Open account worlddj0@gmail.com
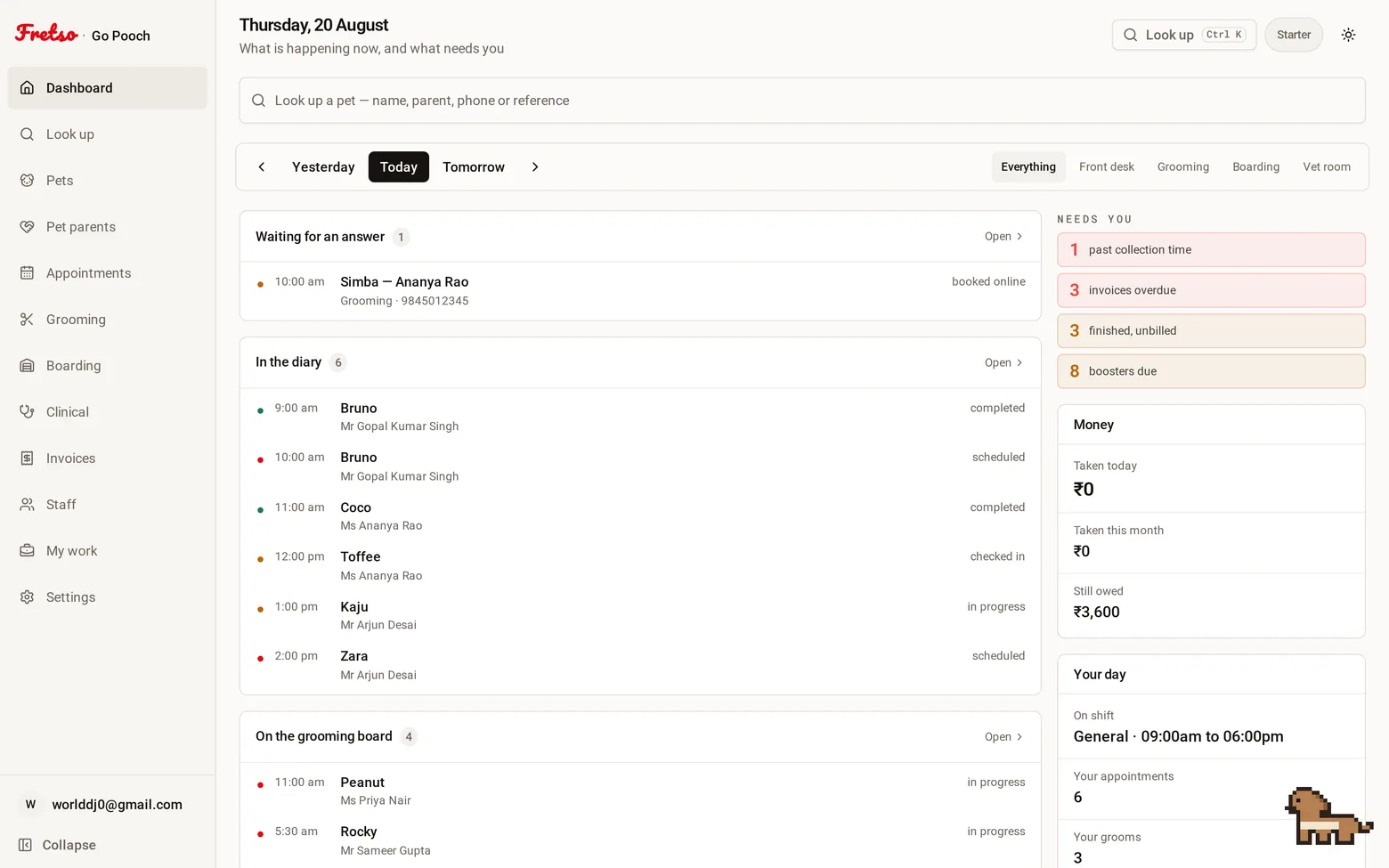The height and width of the screenshot is (868, 1389). coord(107,805)
